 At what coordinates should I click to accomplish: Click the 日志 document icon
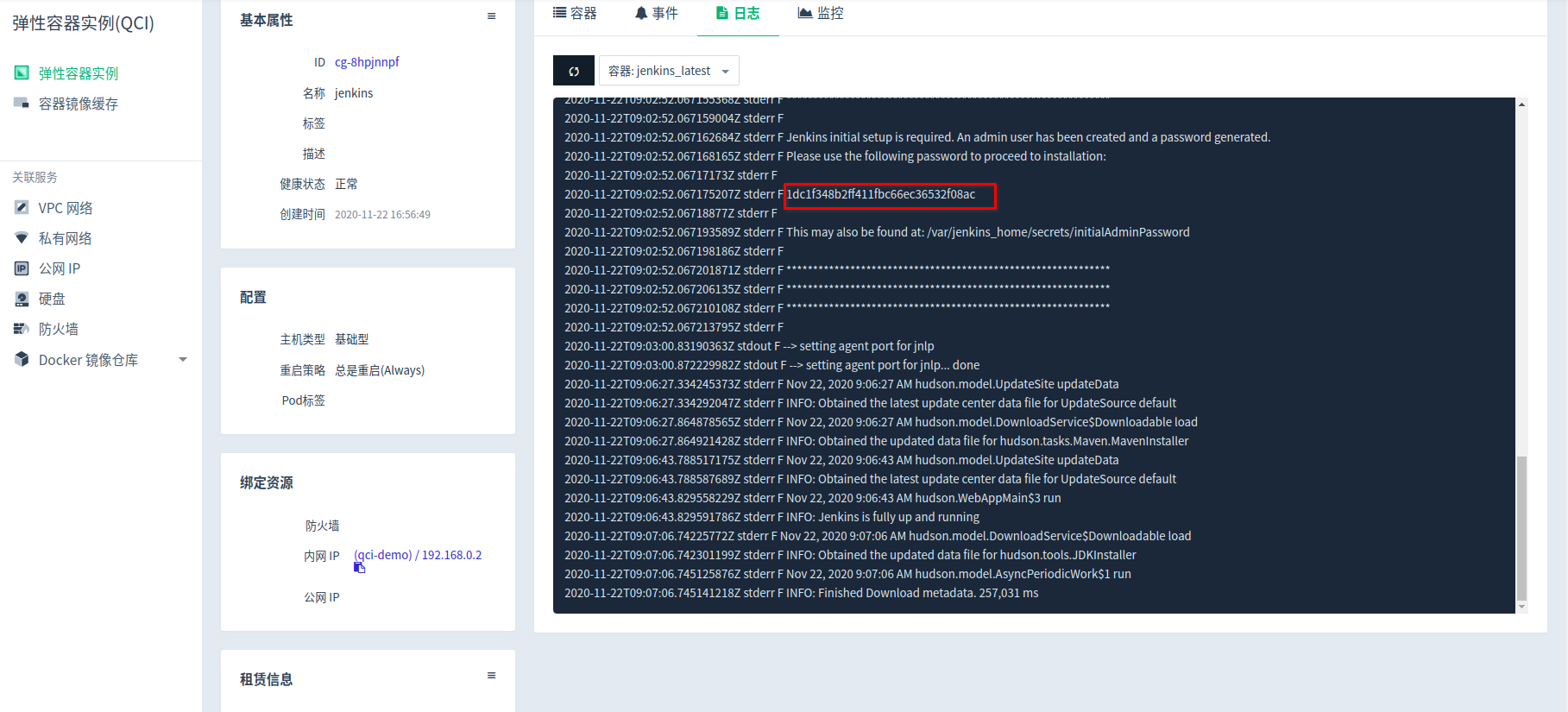pyautogui.click(x=722, y=13)
